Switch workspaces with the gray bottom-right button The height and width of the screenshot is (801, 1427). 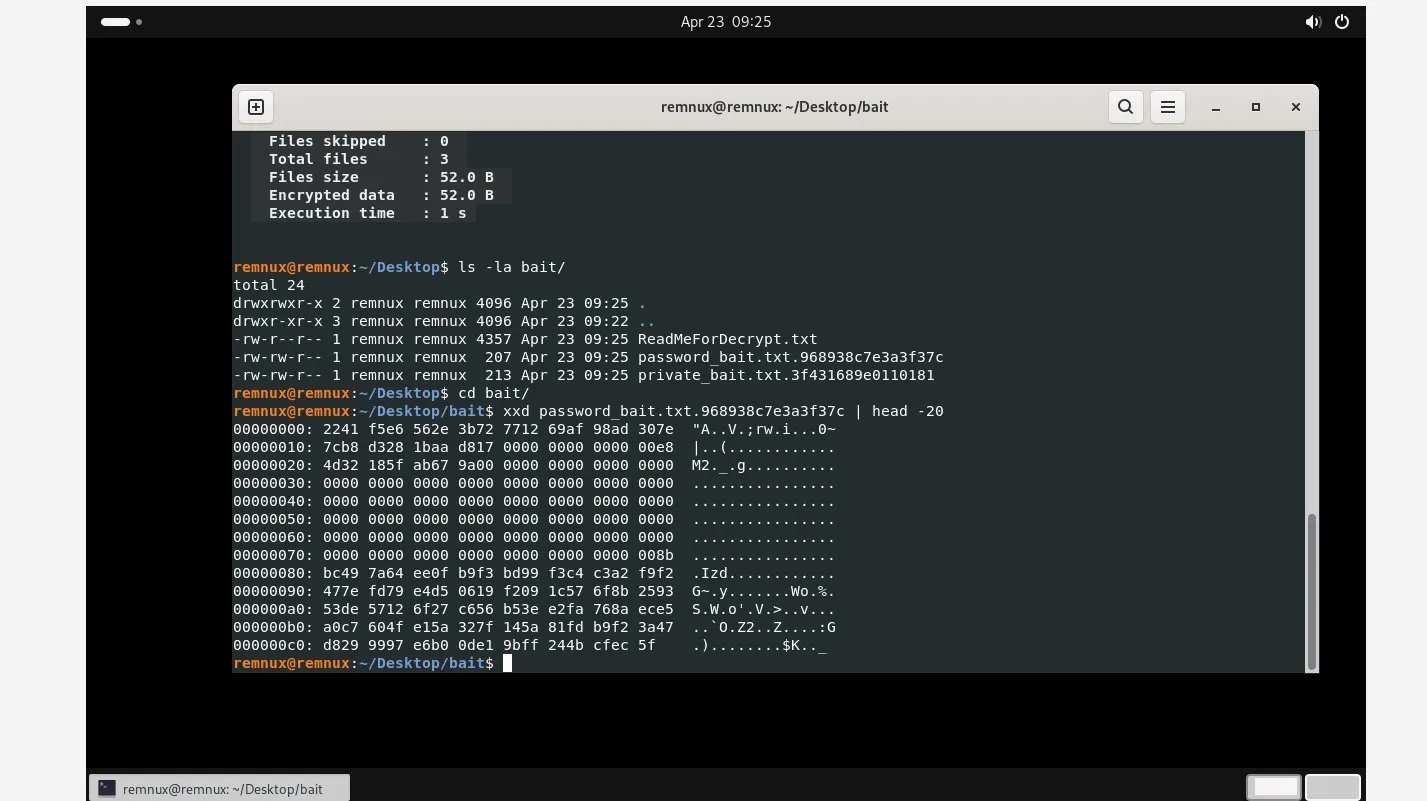click(1332, 787)
